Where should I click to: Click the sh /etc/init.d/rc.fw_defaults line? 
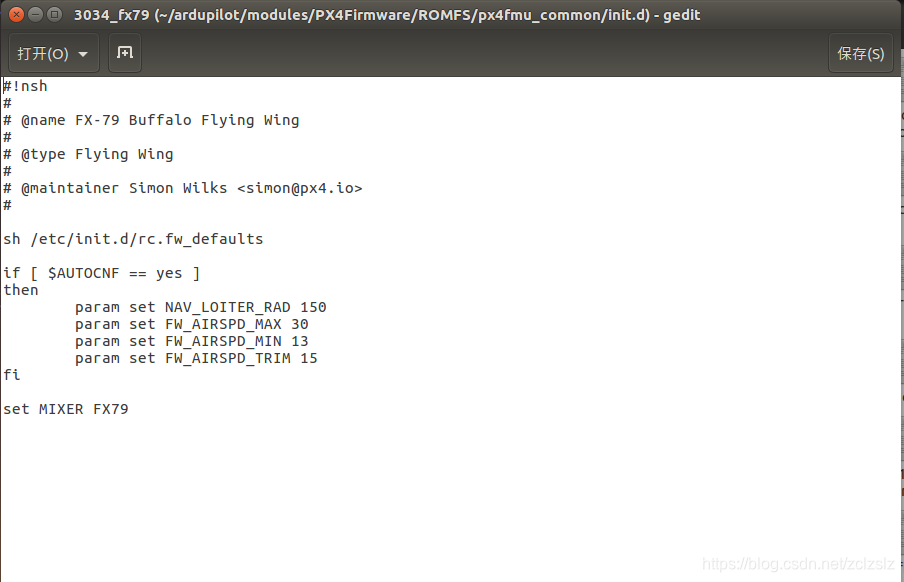[x=133, y=239]
